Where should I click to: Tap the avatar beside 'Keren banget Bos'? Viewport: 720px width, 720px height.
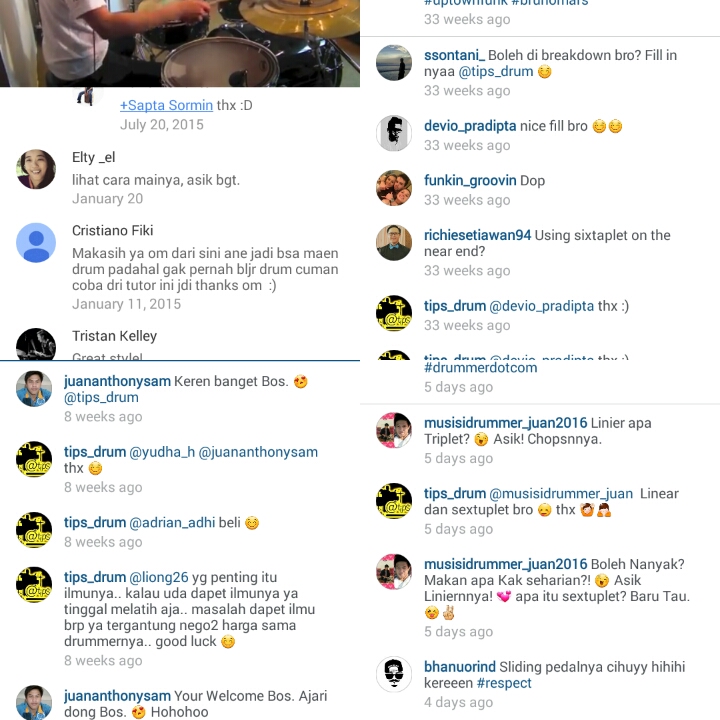(34, 388)
